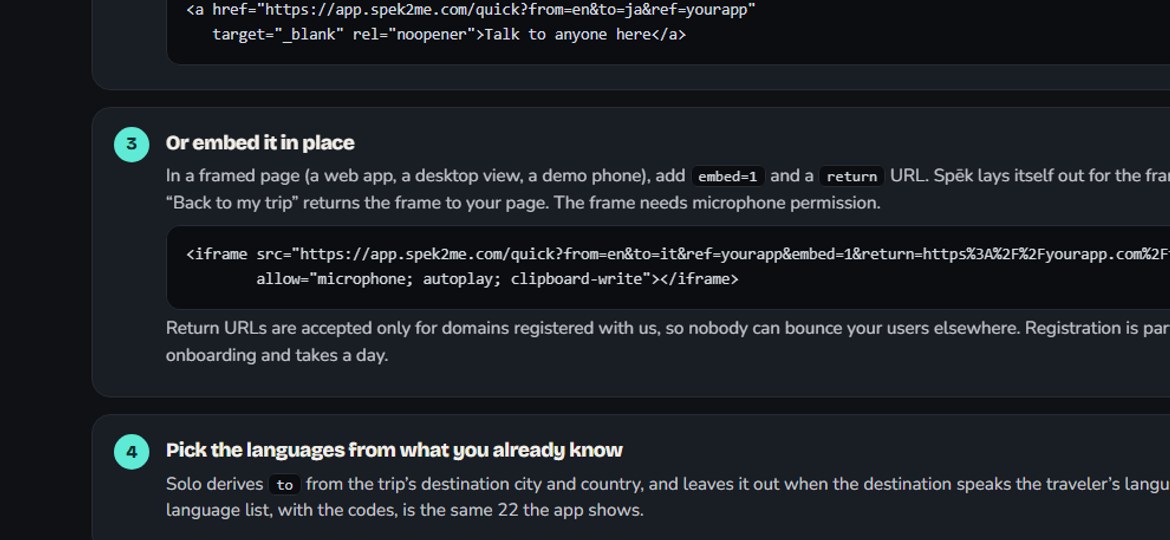Click the anchor href code line with to=ja
The image size is (1170, 540).
(x=471, y=10)
